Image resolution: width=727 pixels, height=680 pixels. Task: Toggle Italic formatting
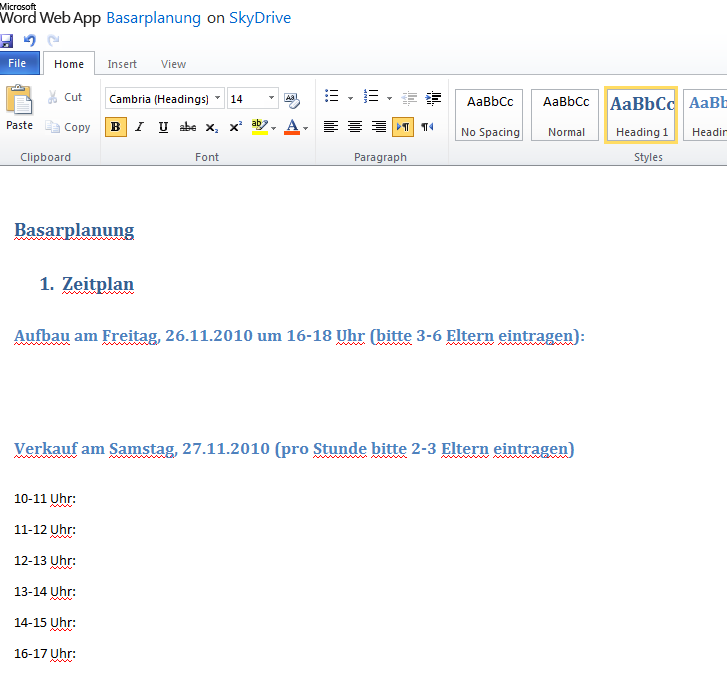(140, 127)
